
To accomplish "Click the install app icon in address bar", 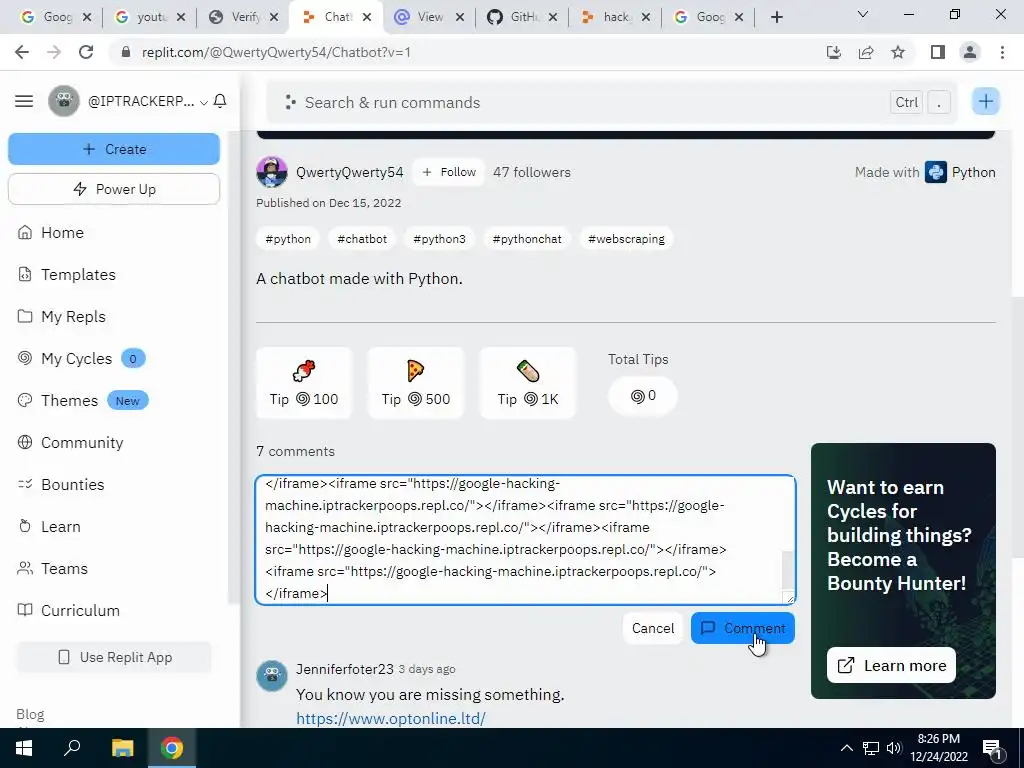I will coord(833,52).
